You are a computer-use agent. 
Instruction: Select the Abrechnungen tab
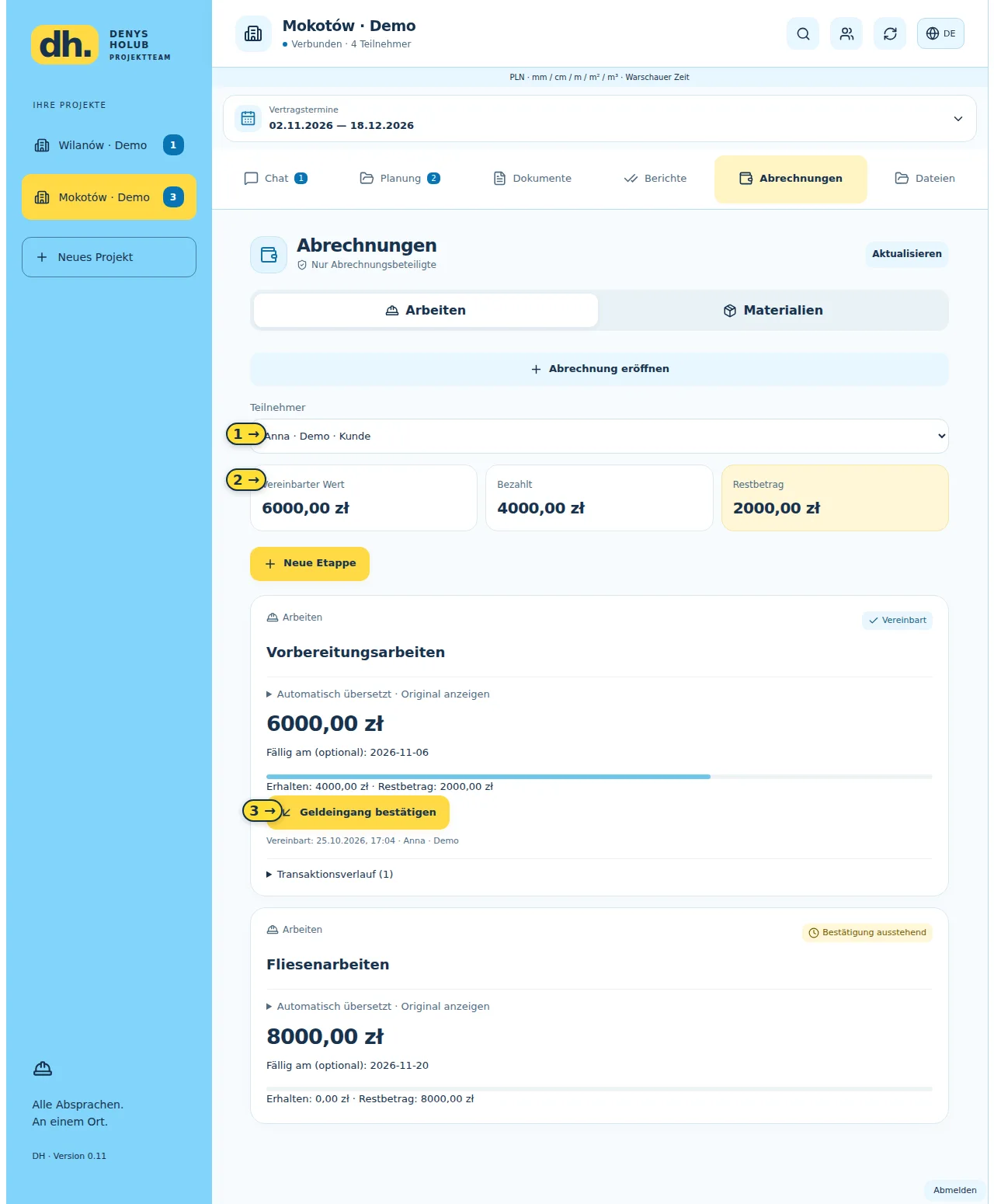(x=791, y=179)
